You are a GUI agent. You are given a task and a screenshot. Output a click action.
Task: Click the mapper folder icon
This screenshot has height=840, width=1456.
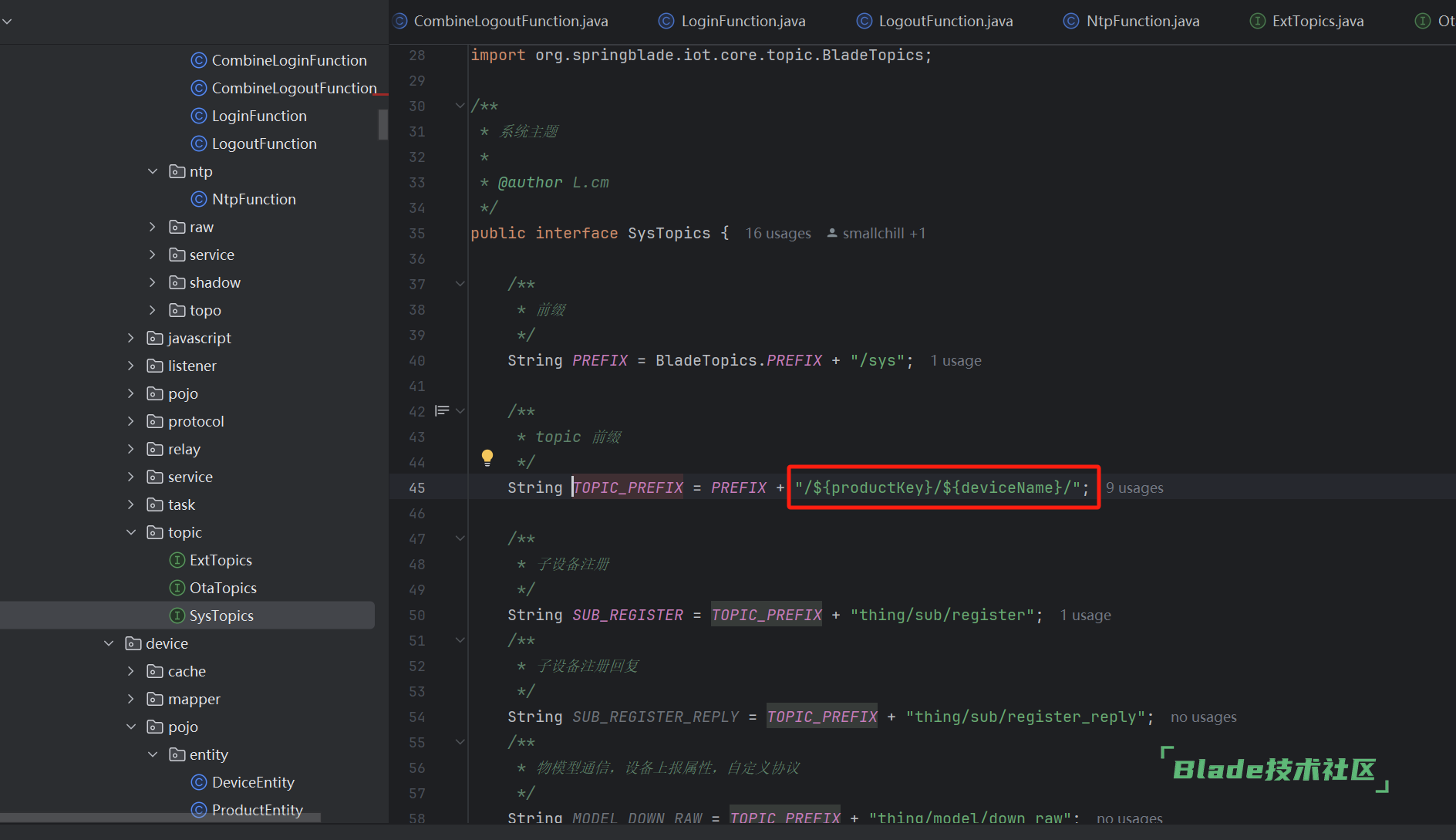pyautogui.click(x=155, y=699)
